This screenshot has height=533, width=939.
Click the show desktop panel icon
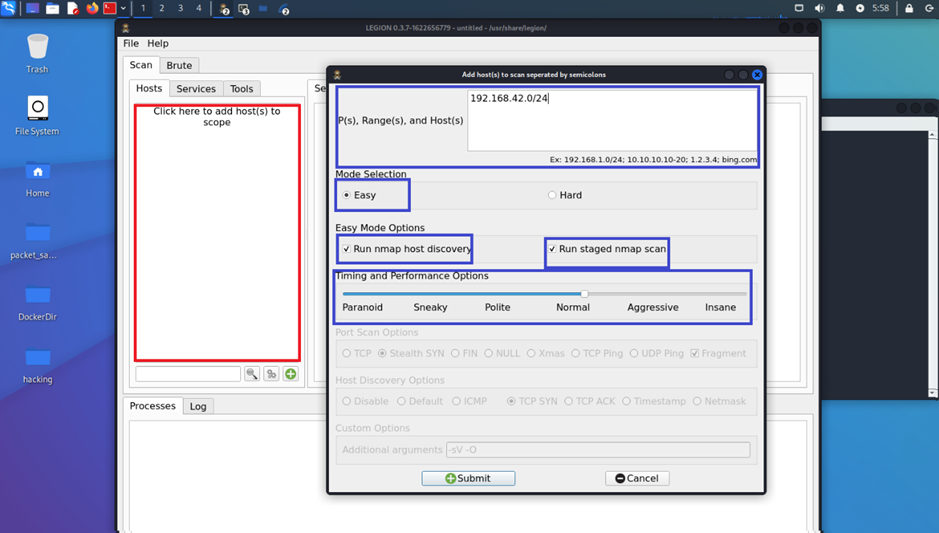click(x=32, y=8)
